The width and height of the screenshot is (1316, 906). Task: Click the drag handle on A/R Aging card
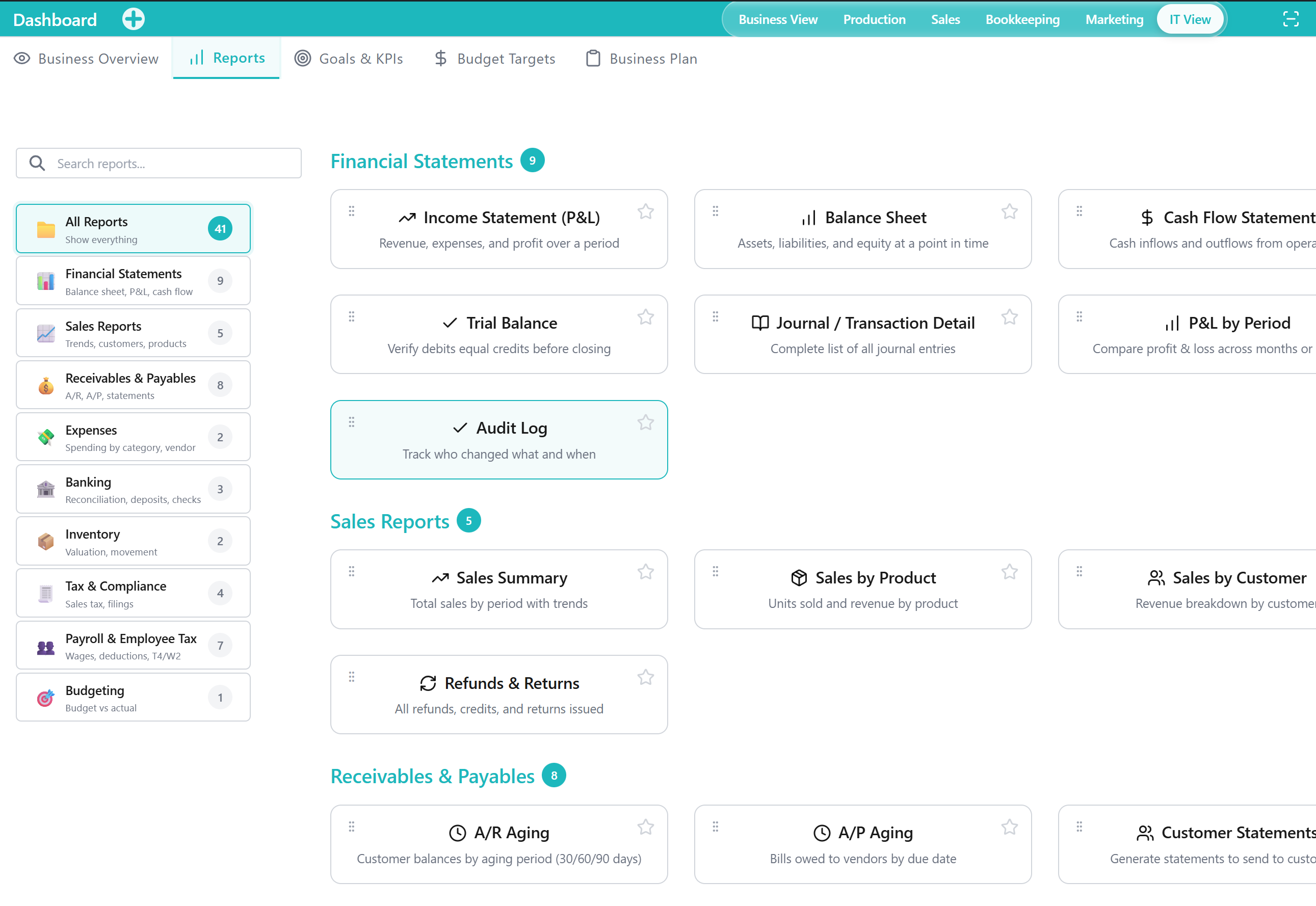coord(351,827)
